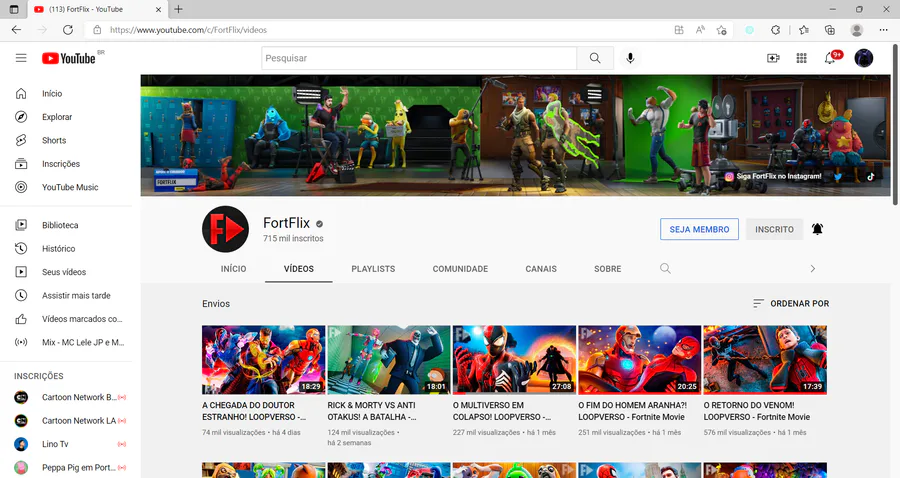Expand more channel tabs with right chevron

click(813, 269)
